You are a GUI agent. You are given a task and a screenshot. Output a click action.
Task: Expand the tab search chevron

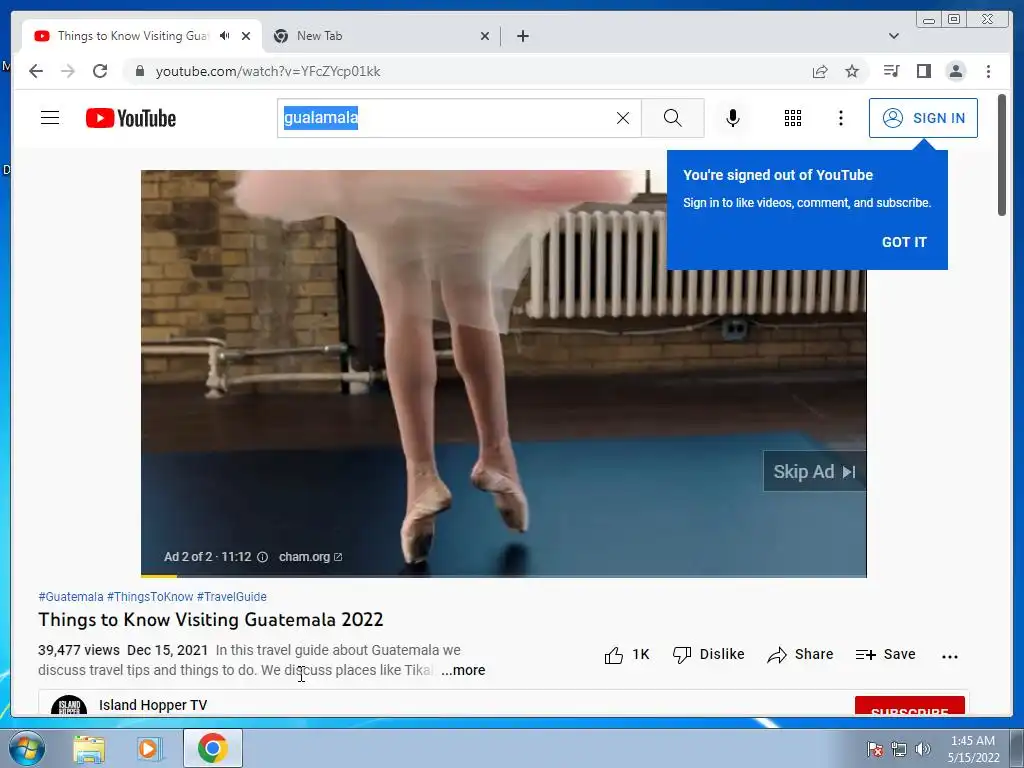click(894, 36)
